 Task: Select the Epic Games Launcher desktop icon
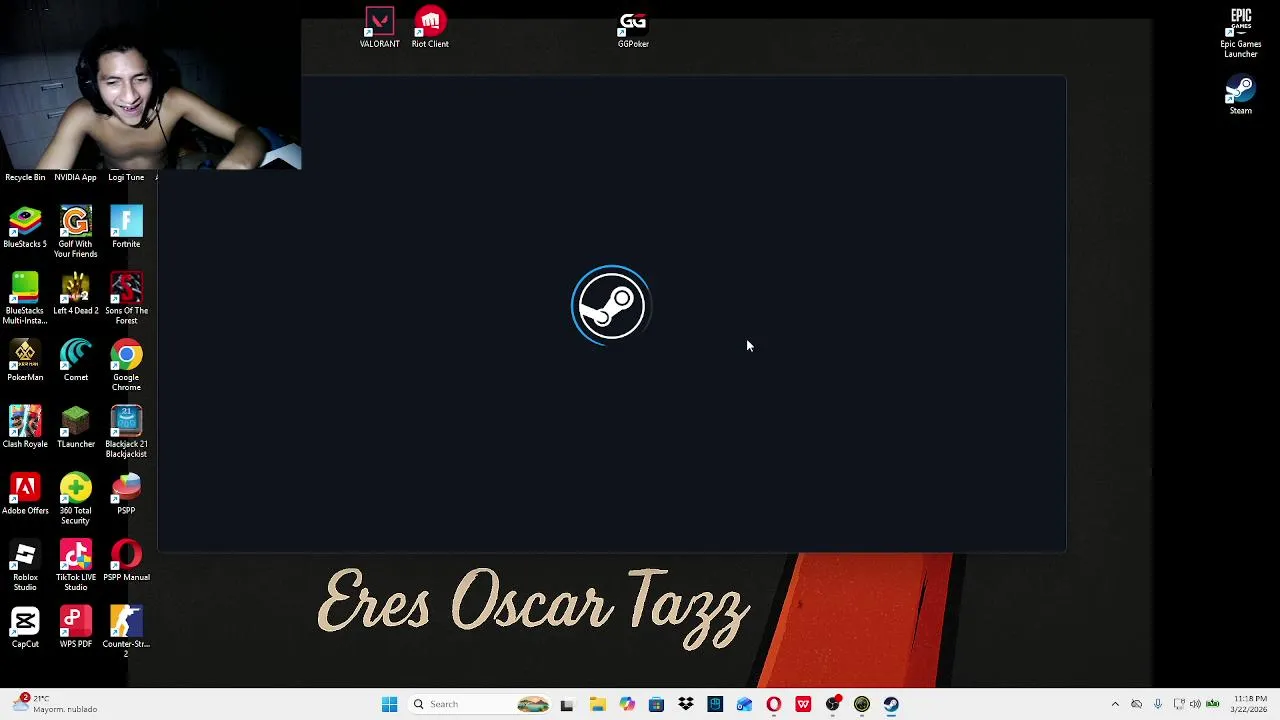click(1240, 33)
